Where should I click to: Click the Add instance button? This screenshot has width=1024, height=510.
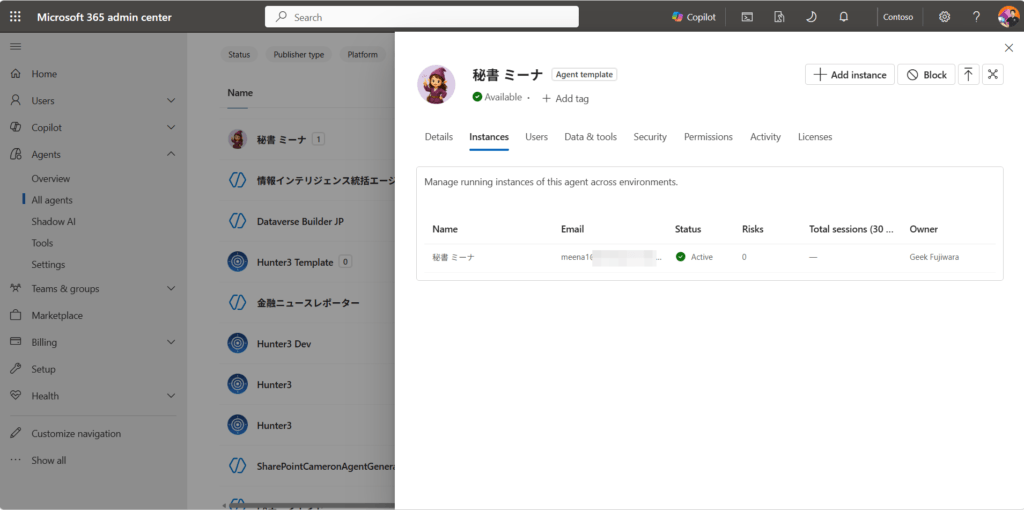[x=850, y=74]
